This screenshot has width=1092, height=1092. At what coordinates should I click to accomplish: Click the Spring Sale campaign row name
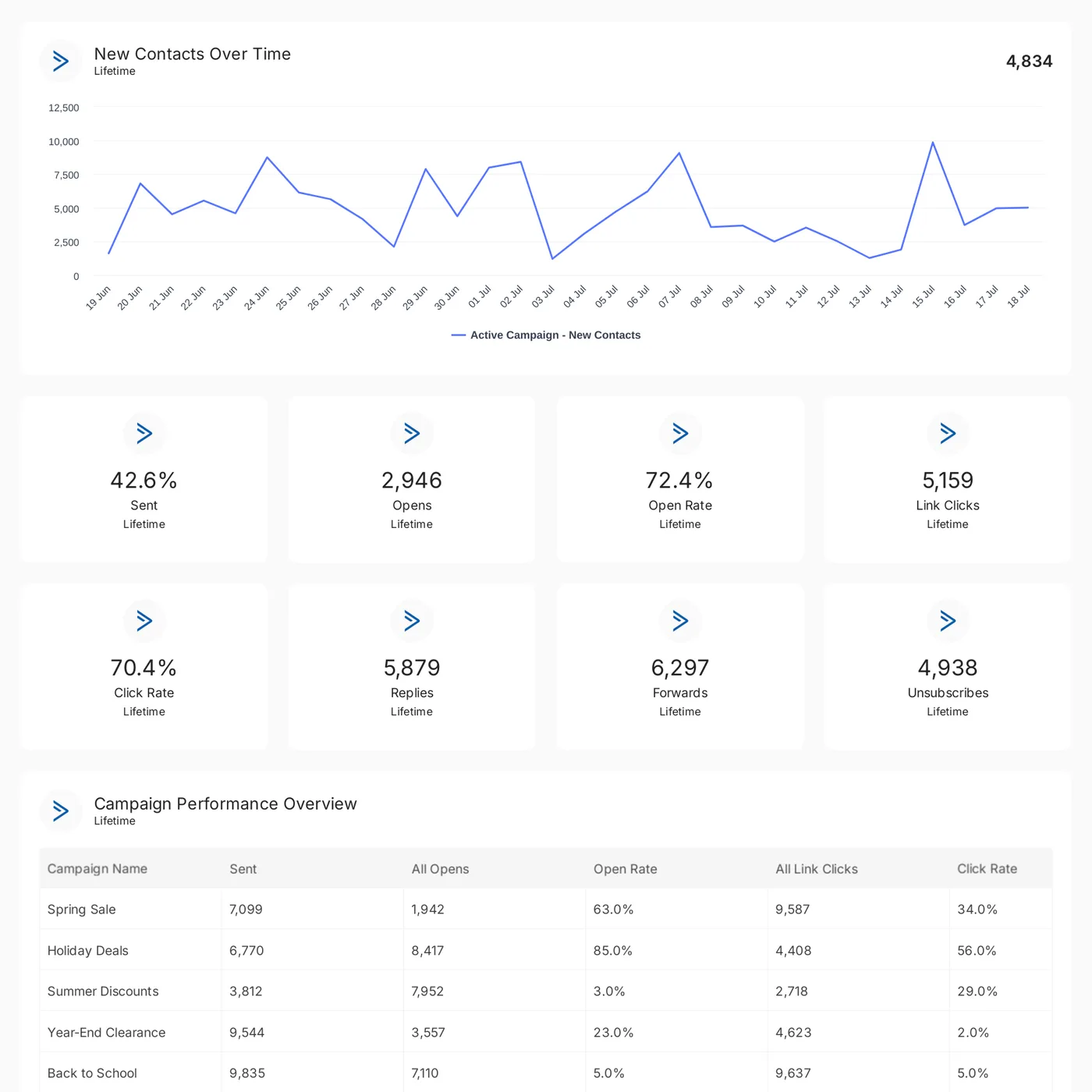(x=82, y=909)
